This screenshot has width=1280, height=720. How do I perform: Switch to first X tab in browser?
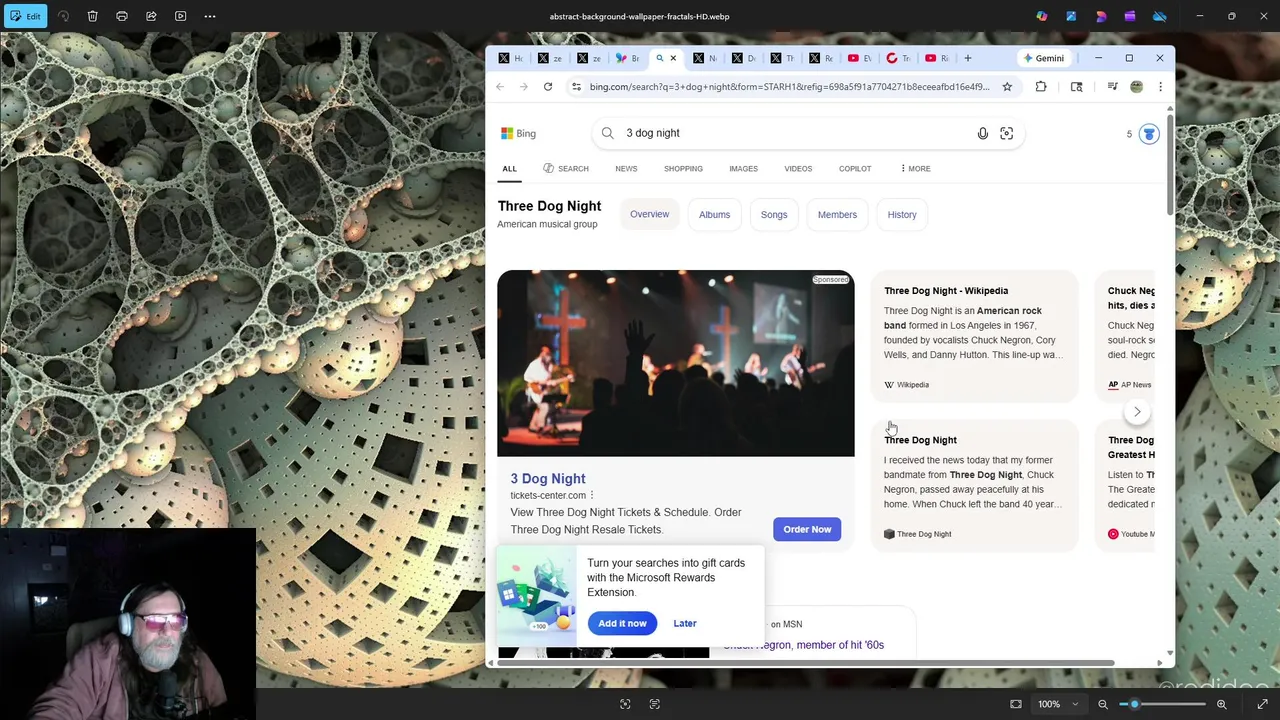point(511,58)
